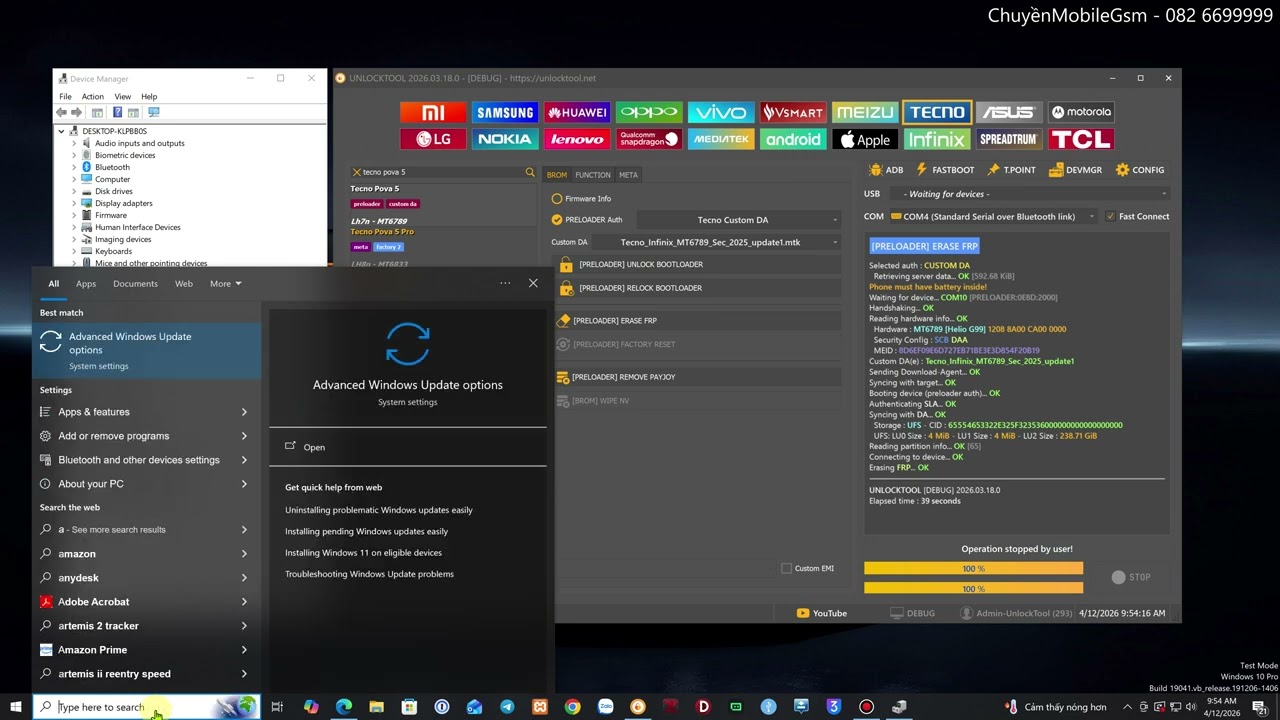This screenshot has width=1280, height=720.
Task: Toggle the Fast Connect checkbox
Action: 1110,216
